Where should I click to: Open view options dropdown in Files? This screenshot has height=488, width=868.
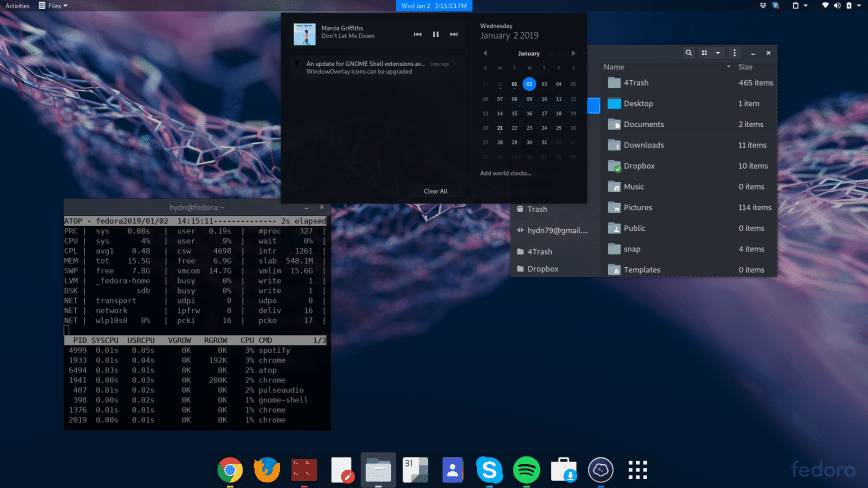coord(716,52)
